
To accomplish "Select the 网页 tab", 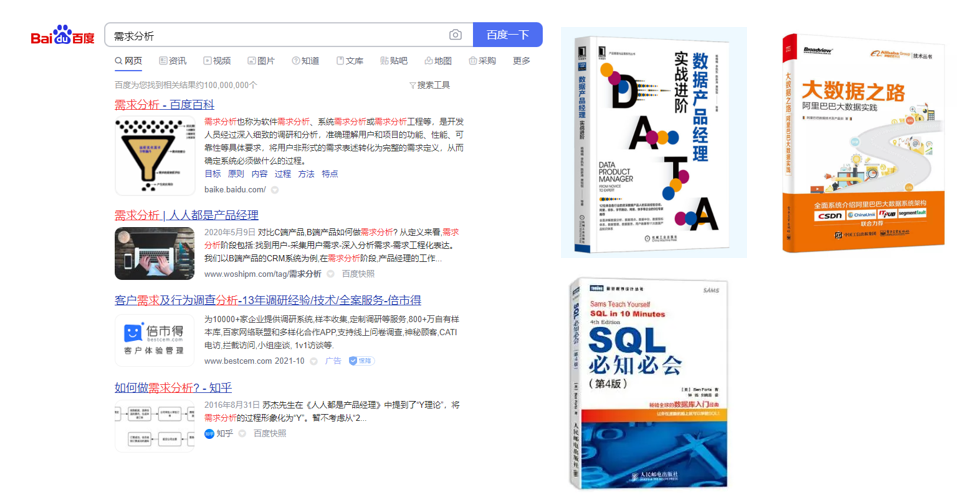I will tap(128, 61).
